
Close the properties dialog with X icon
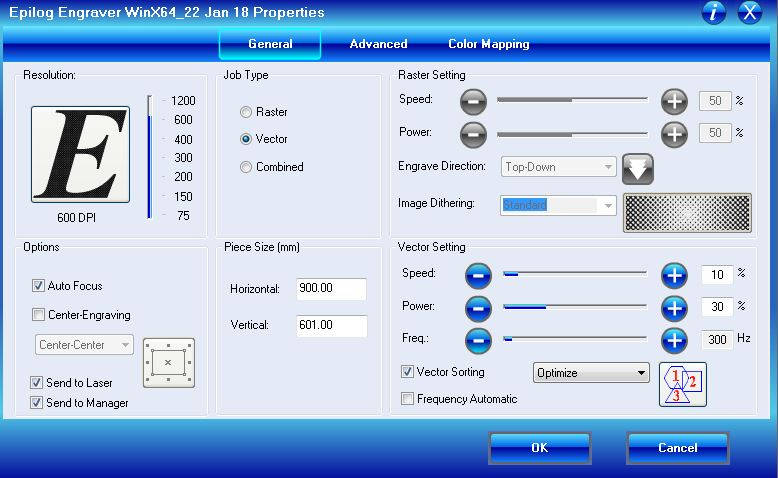tap(749, 12)
